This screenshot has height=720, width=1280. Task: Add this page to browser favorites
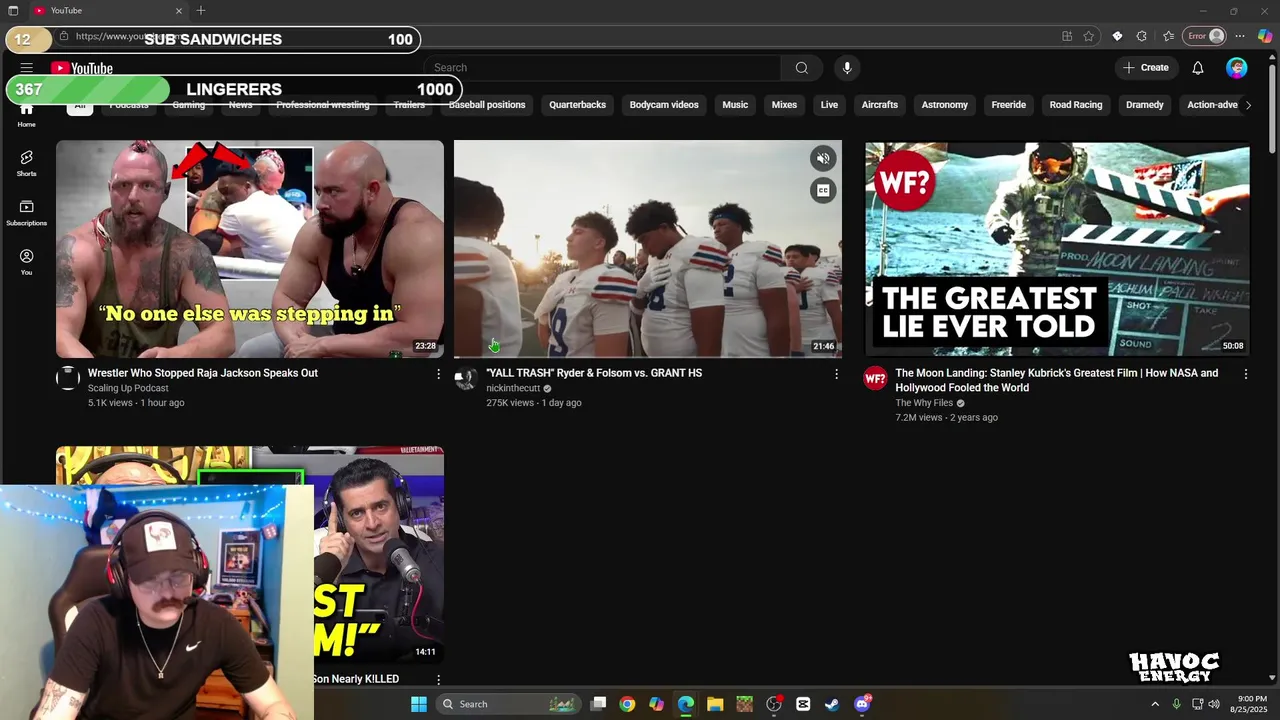(1089, 36)
